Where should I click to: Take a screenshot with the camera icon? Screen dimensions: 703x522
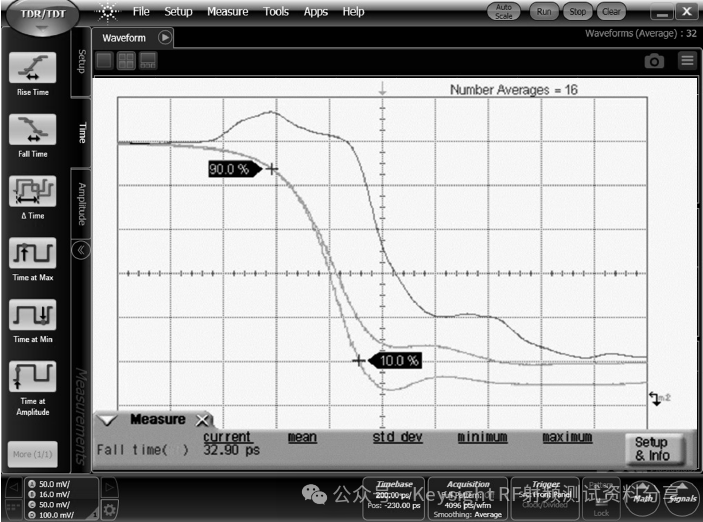point(654,61)
